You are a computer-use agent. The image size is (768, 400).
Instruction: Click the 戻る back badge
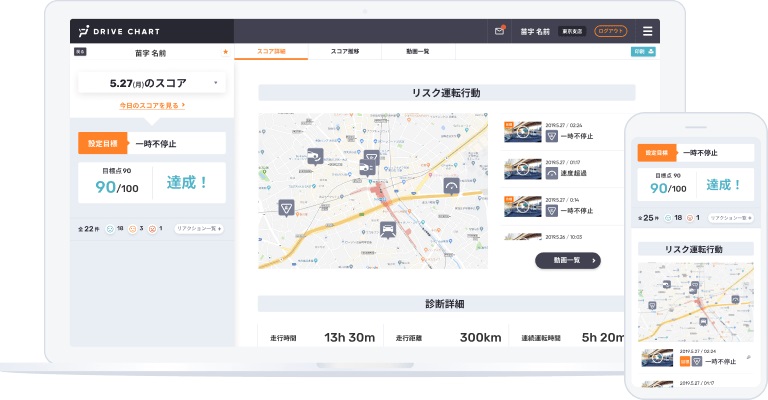(80, 51)
